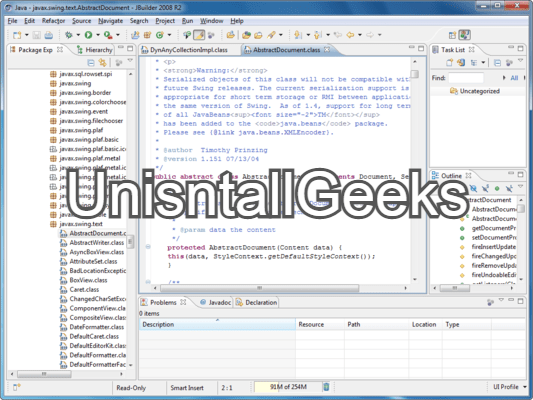Select the javax.swing.text package
The width and height of the screenshot is (533, 400).
76,224
